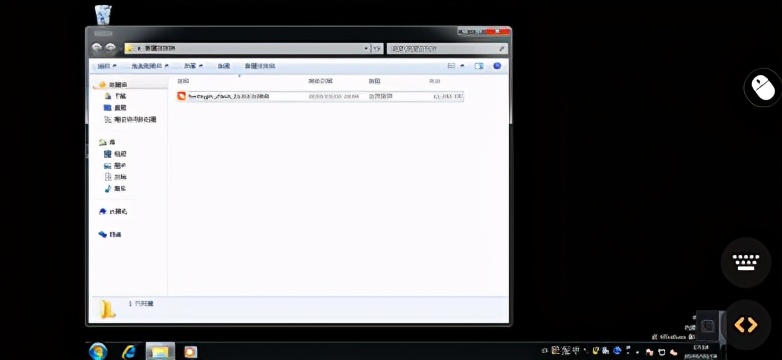Open the Windows Start button
The height and width of the screenshot is (360, 782).
click(x=98, y=352)
